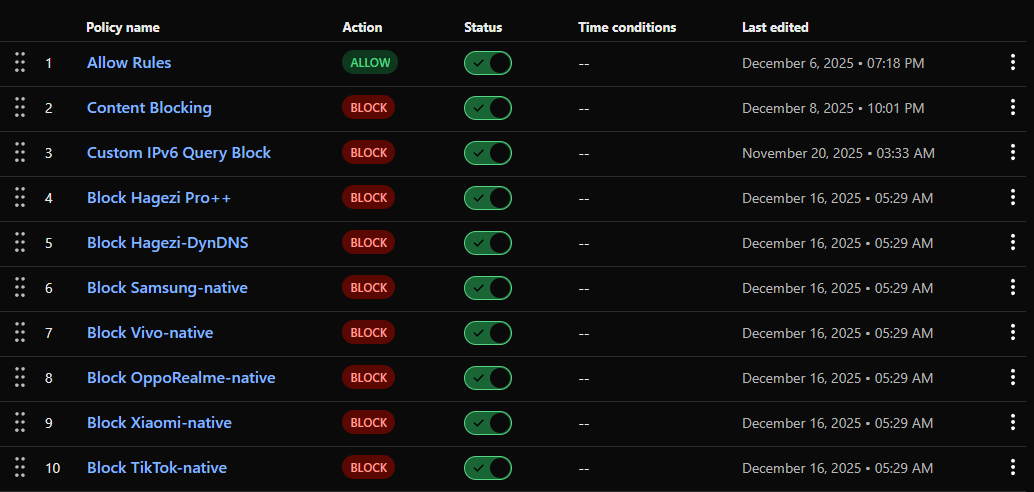The width and height of the screenshot is (1034, 492).
Task: Open three-dot menu for Custom IPv6 Query Block
Action: click(x=1013, y=153)
